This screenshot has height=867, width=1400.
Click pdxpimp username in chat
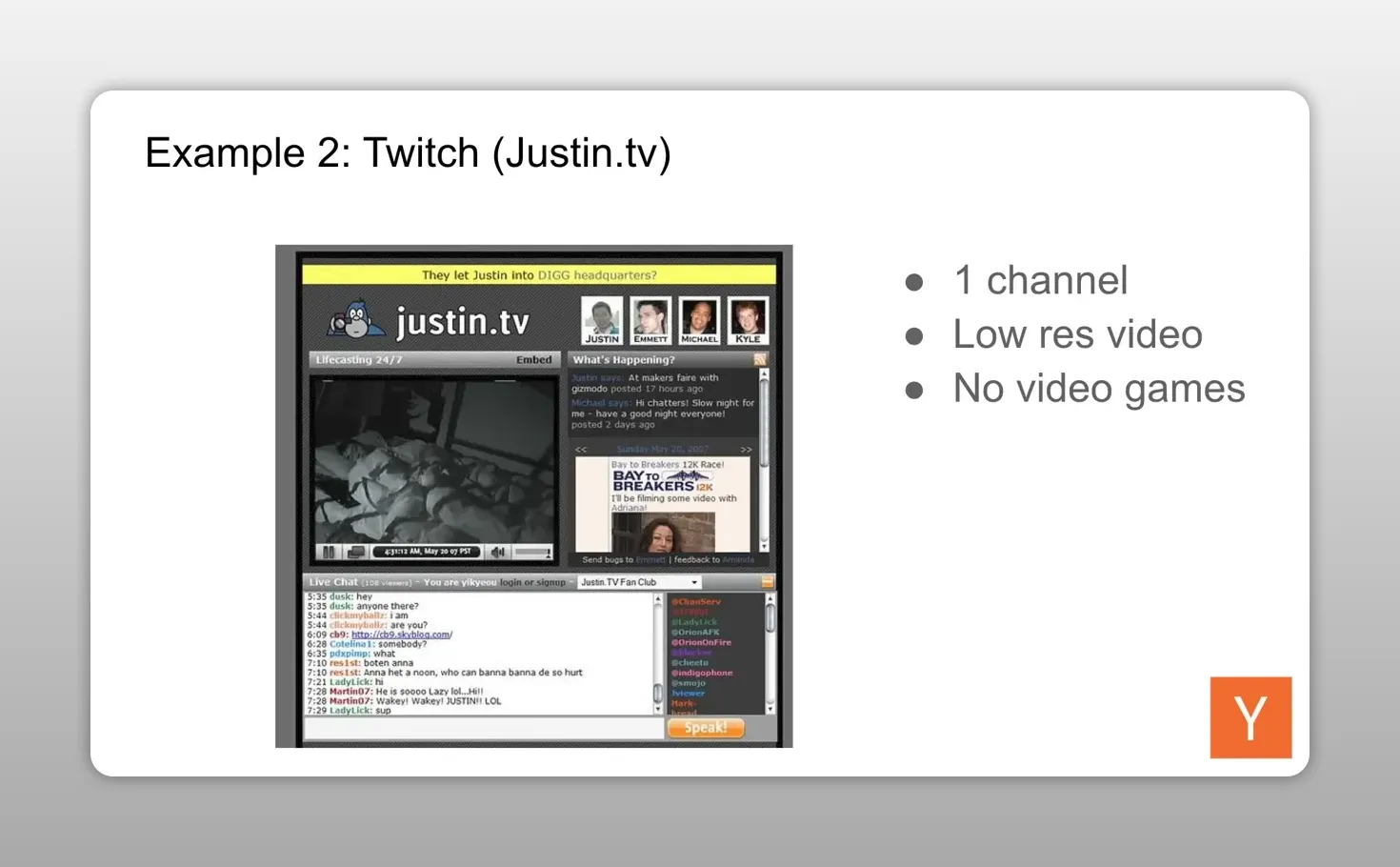tap(350, 654)
